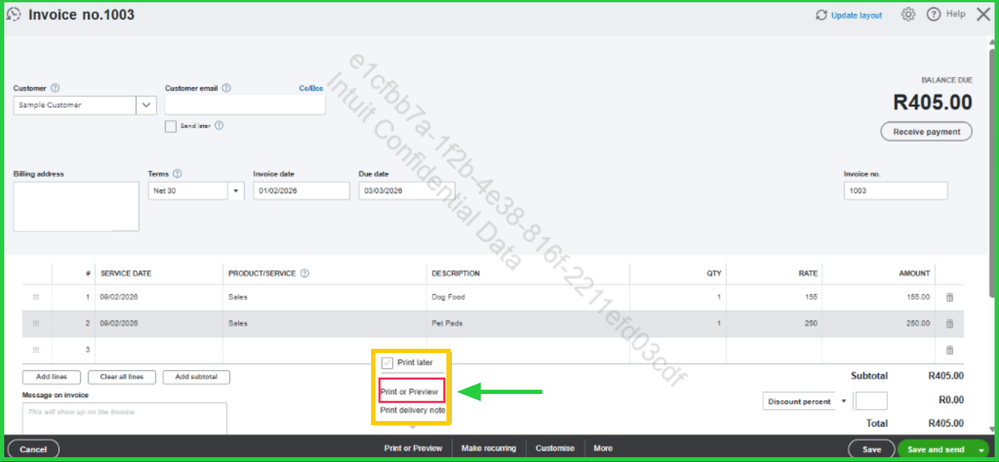Screen dimensions: 999x462
Task: Click the Due date field
Action: click(407, 191)
